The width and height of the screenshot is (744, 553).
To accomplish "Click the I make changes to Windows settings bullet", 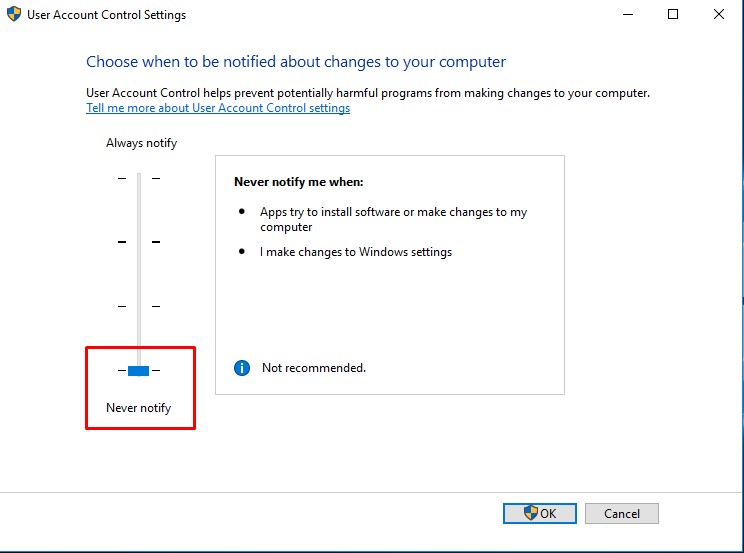I will (x=356, y=252).
